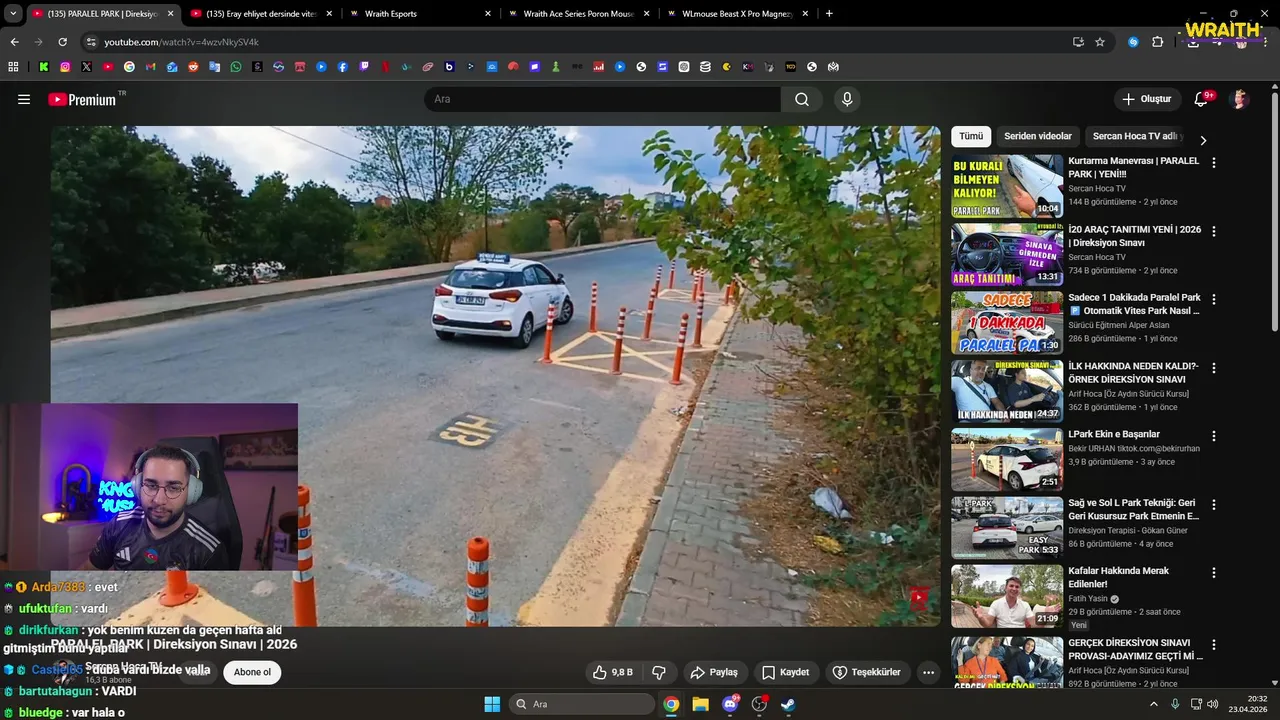The image size is (1280, 720).
Task: Open Steam from the taskbar
Action: point(788,704)
